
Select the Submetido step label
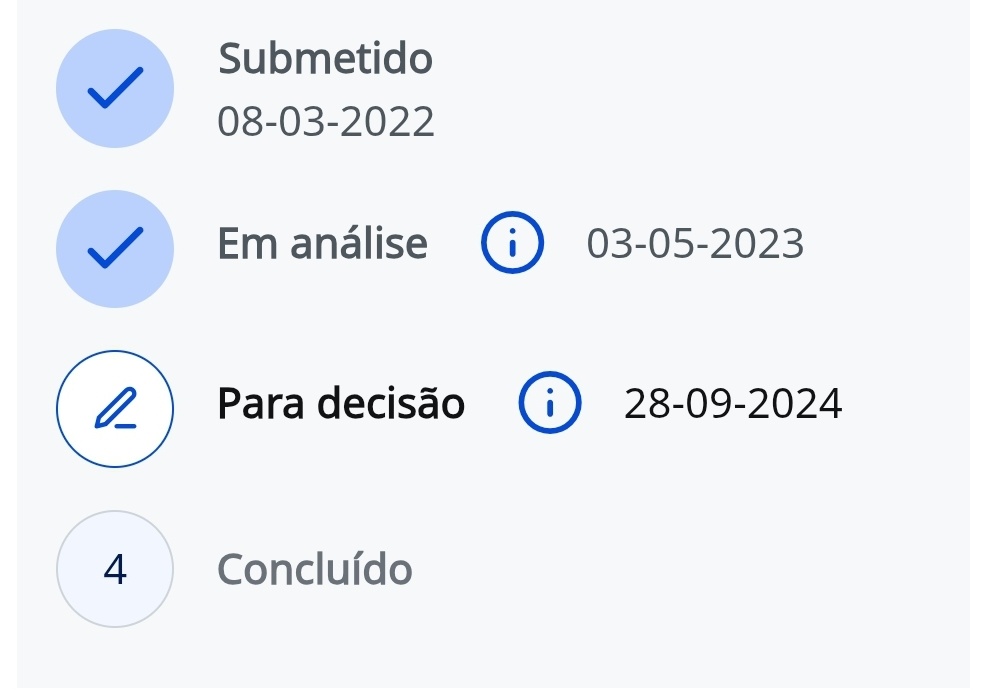click(x=325, y=59)
